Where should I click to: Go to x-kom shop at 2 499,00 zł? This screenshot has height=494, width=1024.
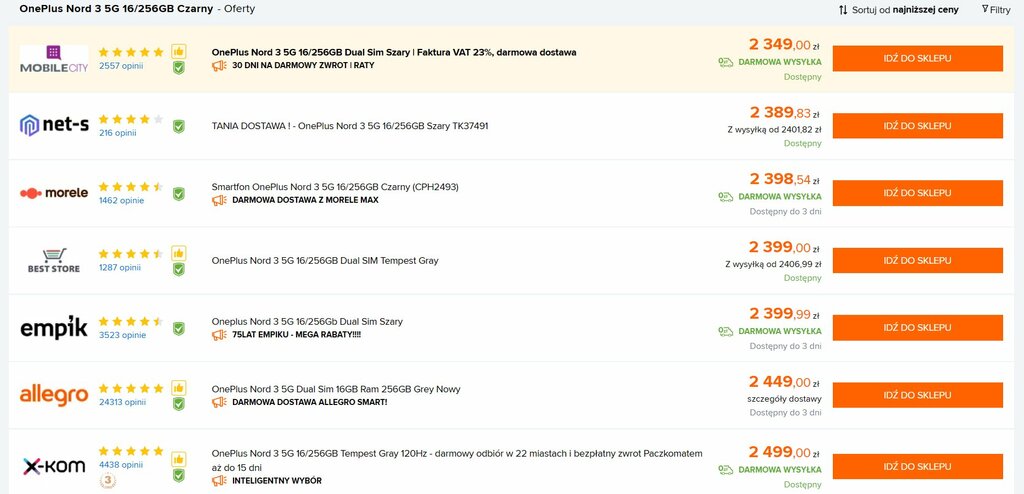918,467
